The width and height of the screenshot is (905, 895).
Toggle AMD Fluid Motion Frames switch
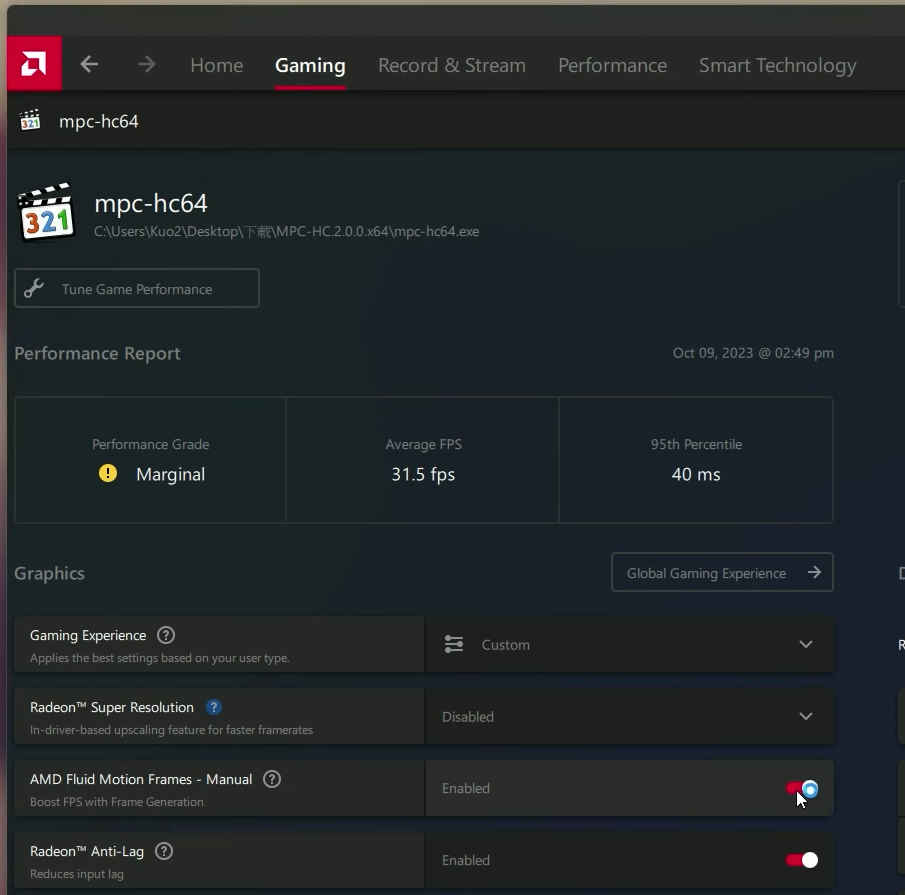(802, 788)
